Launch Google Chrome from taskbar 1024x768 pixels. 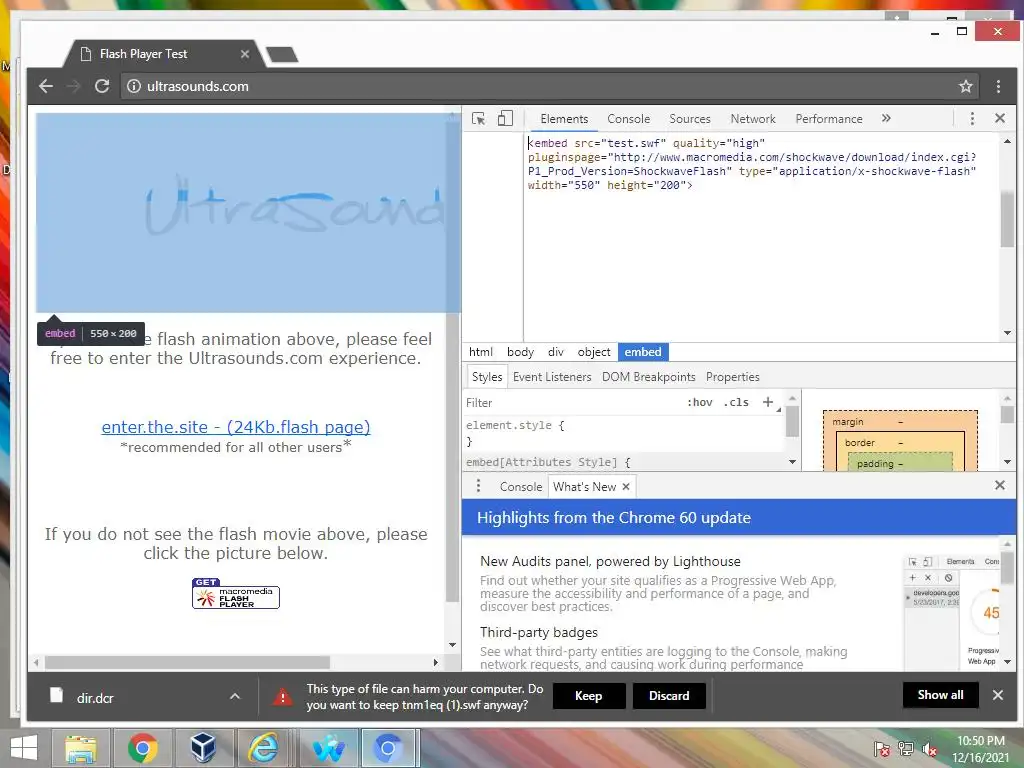pyautogui.click(x=142, y=748)
